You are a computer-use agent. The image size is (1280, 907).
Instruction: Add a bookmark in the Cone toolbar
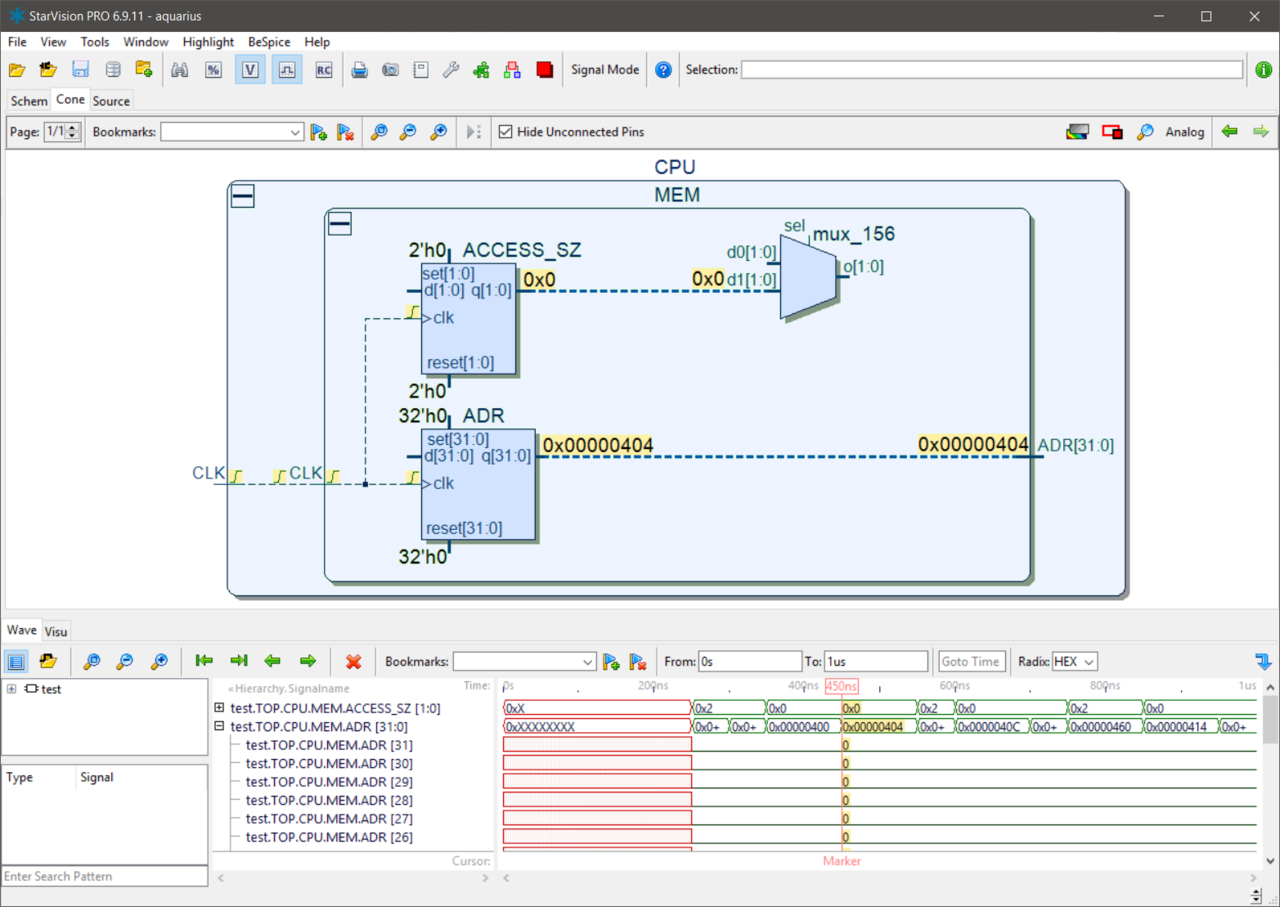click(x=319, y=132)
